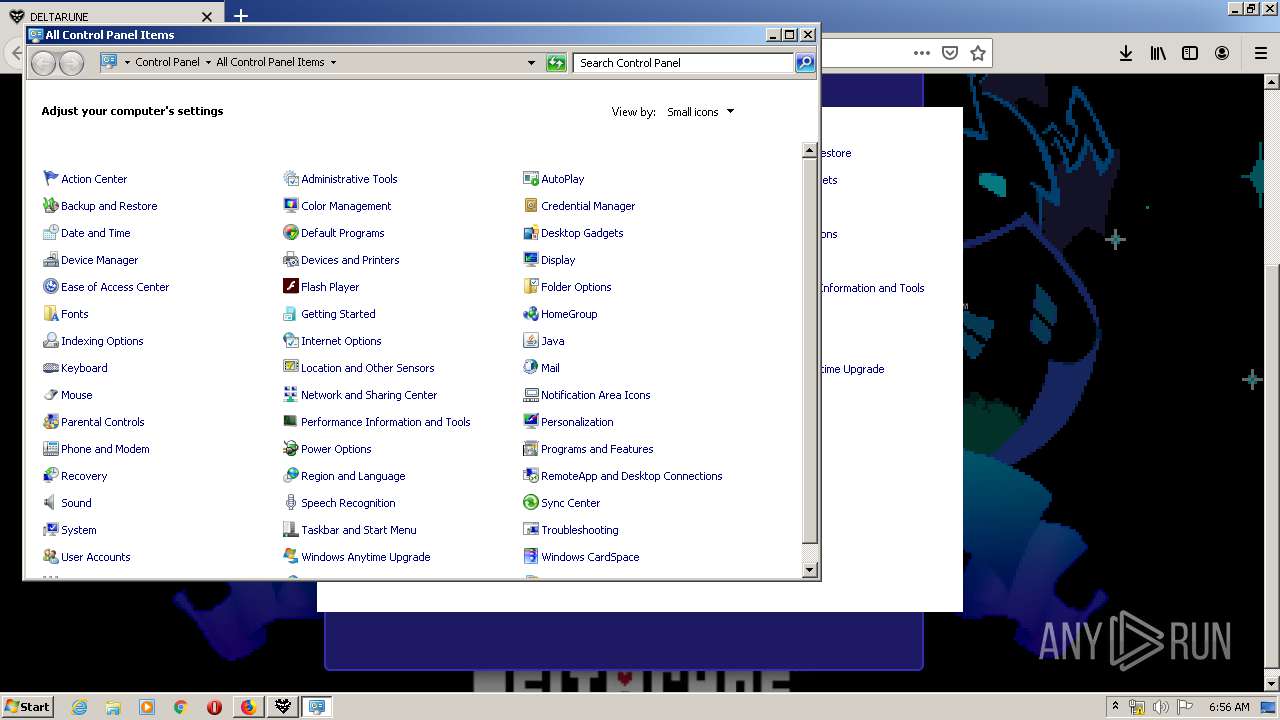This screenshot has height=720, width=1280.
Task: Open Taskbar and Start Menu link
Action: click(x=359, y=530)
